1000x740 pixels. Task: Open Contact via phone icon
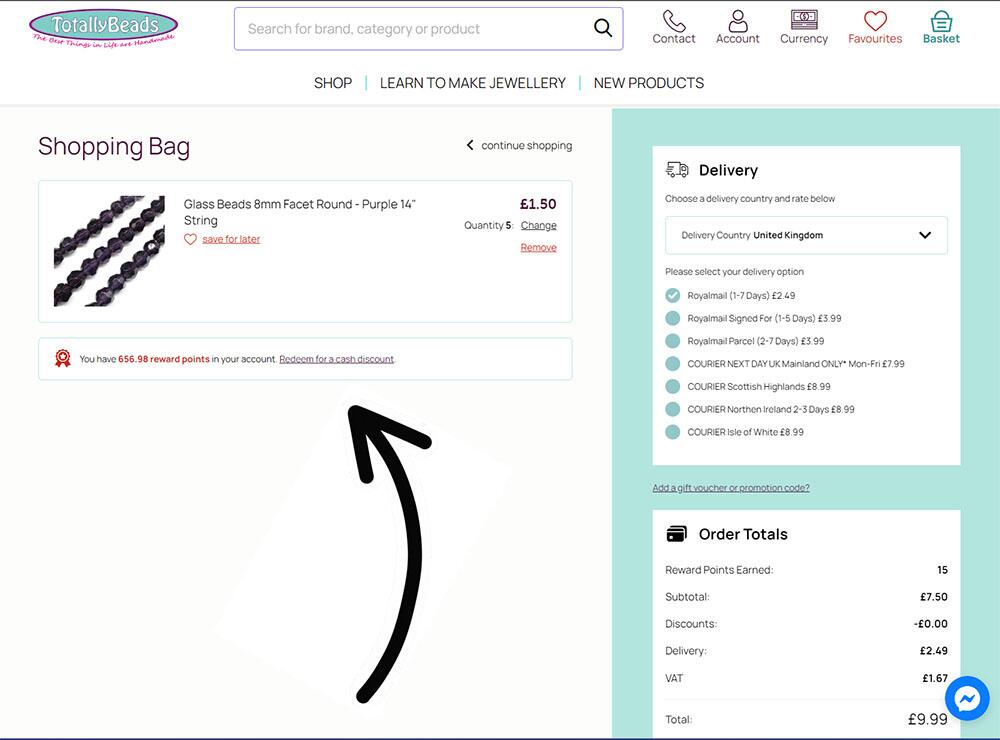click(x=673, y=20)
